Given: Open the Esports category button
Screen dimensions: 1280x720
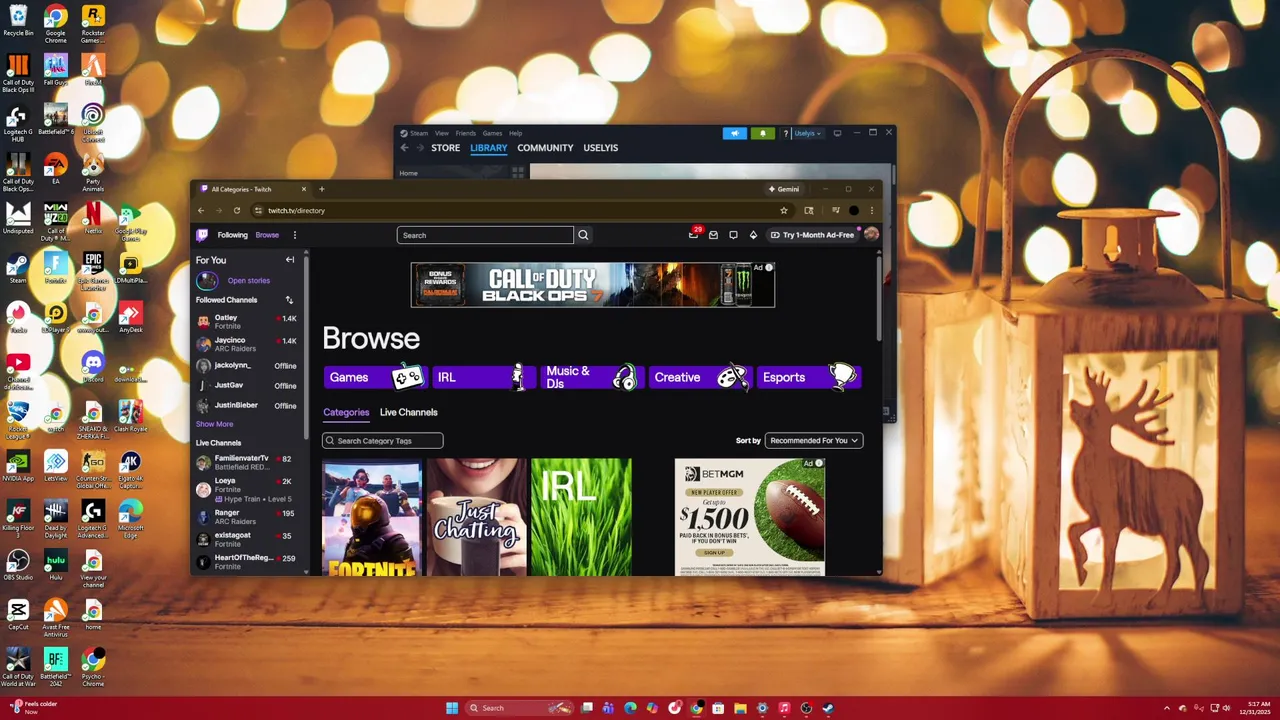Looking at the screenshot, I should pos(808,377).
